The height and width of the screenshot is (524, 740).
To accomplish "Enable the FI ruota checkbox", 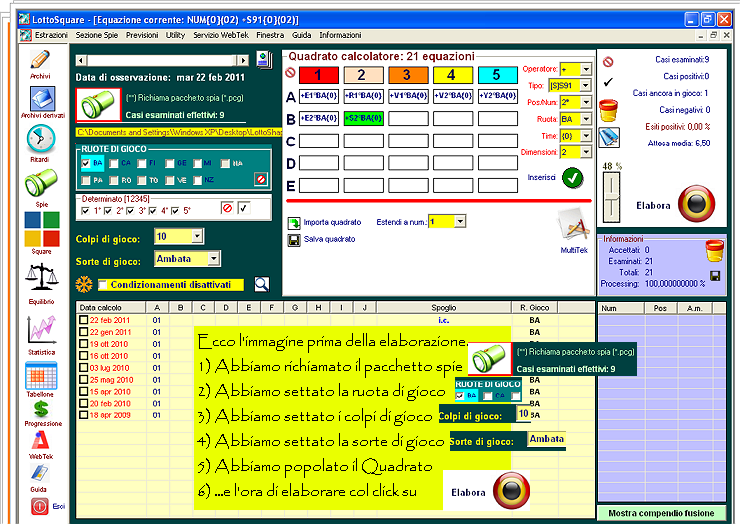I will 142,163.
